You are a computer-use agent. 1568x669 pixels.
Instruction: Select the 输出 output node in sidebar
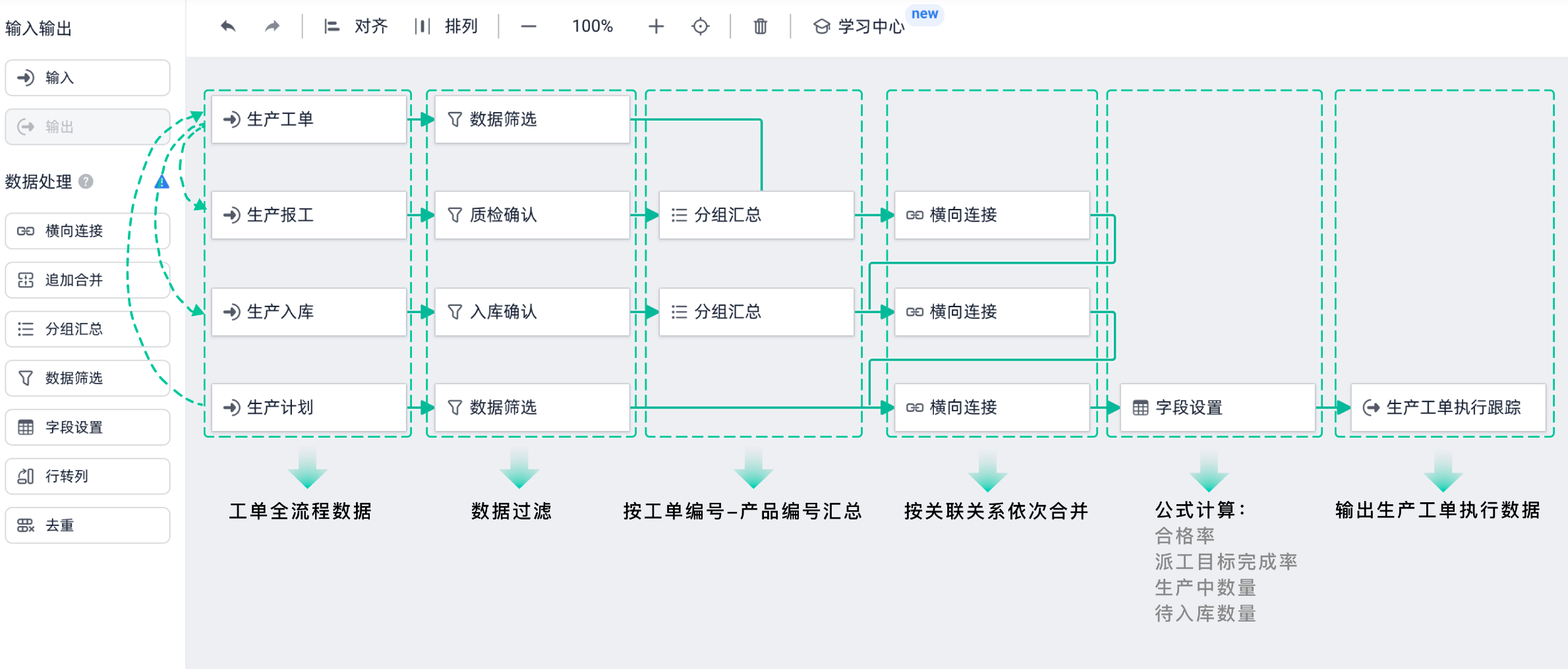(88, 127)
